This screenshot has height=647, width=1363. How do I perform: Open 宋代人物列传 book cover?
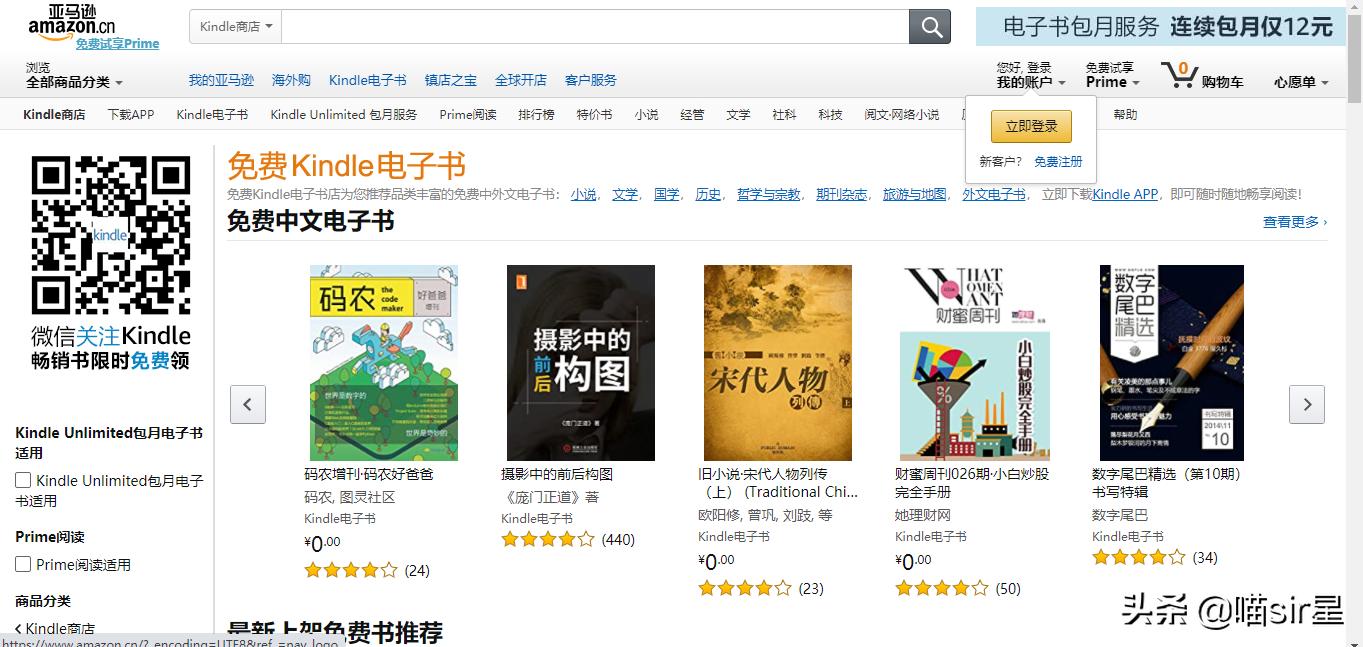778,362
